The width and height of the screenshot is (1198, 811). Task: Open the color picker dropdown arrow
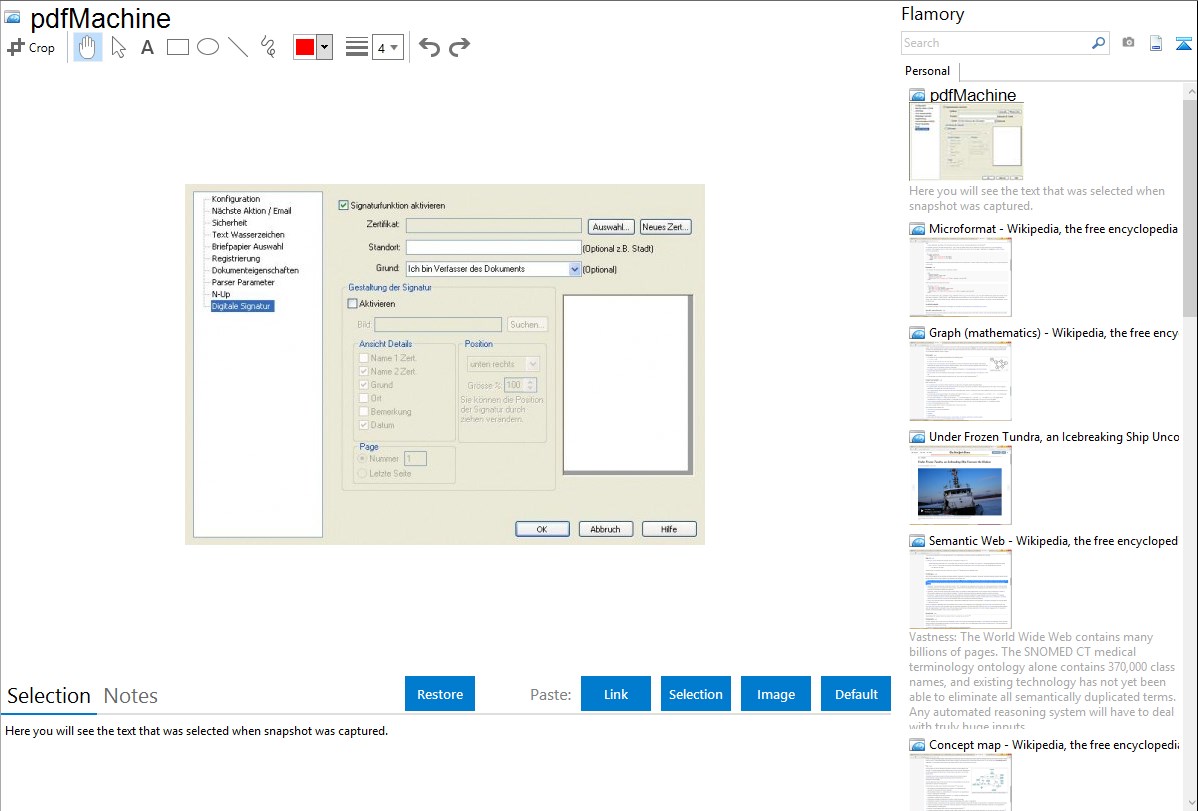click(324, 47)
